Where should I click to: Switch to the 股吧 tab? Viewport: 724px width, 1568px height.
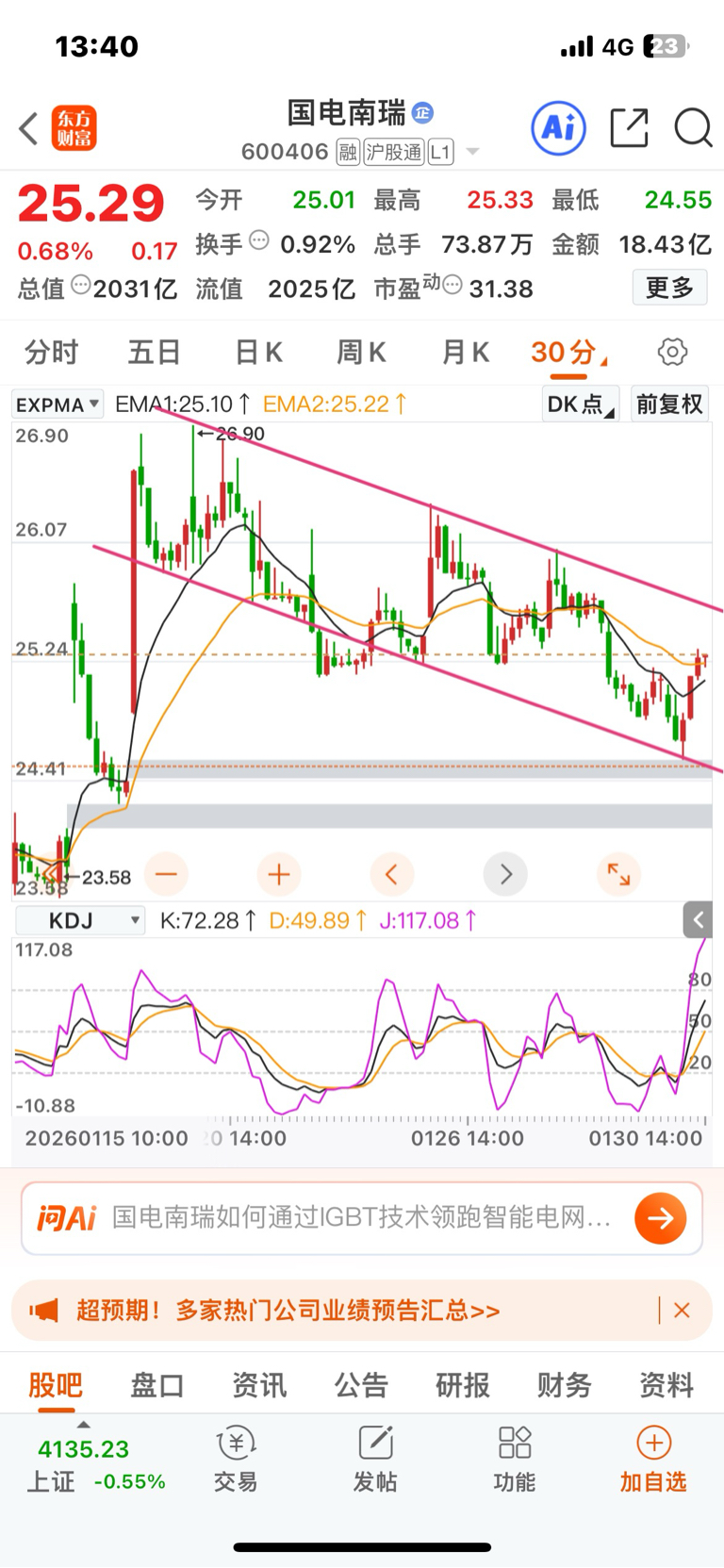[56, 1385]
